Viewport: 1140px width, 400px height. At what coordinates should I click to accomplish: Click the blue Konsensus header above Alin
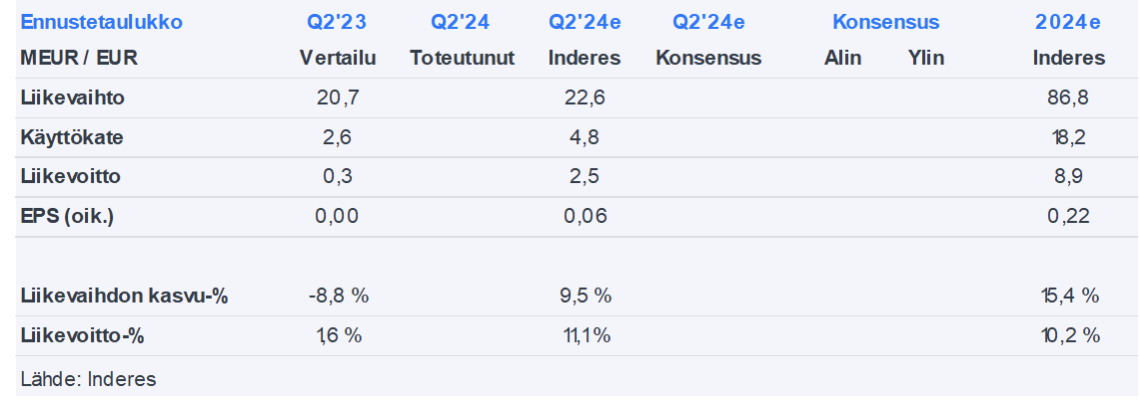pos(886,22)
